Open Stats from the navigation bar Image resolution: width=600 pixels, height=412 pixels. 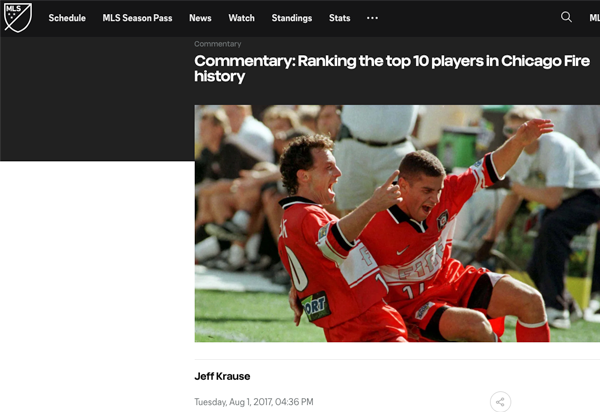(340, 18)
